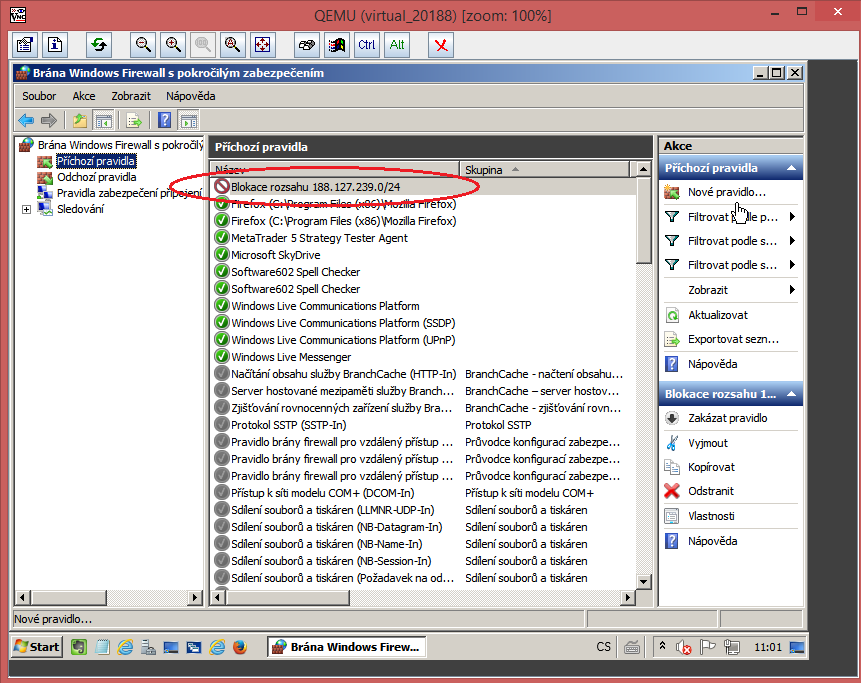Toggle Ctrl key in VNC toolbar
Screen dimensions: 861x683
pyautogui.click(x=366, y=44)
